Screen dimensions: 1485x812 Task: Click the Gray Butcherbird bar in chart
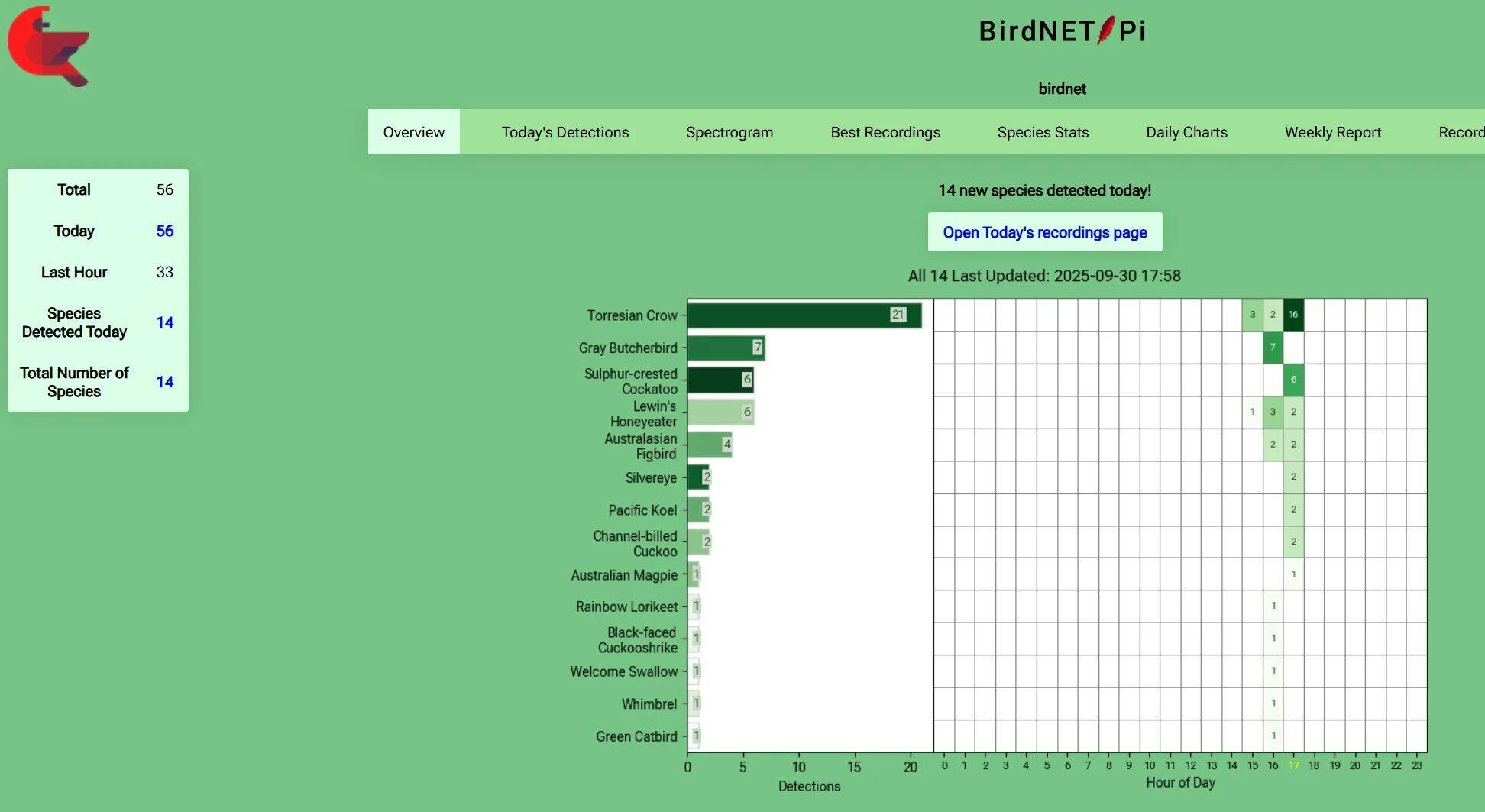tap(725, 348)
